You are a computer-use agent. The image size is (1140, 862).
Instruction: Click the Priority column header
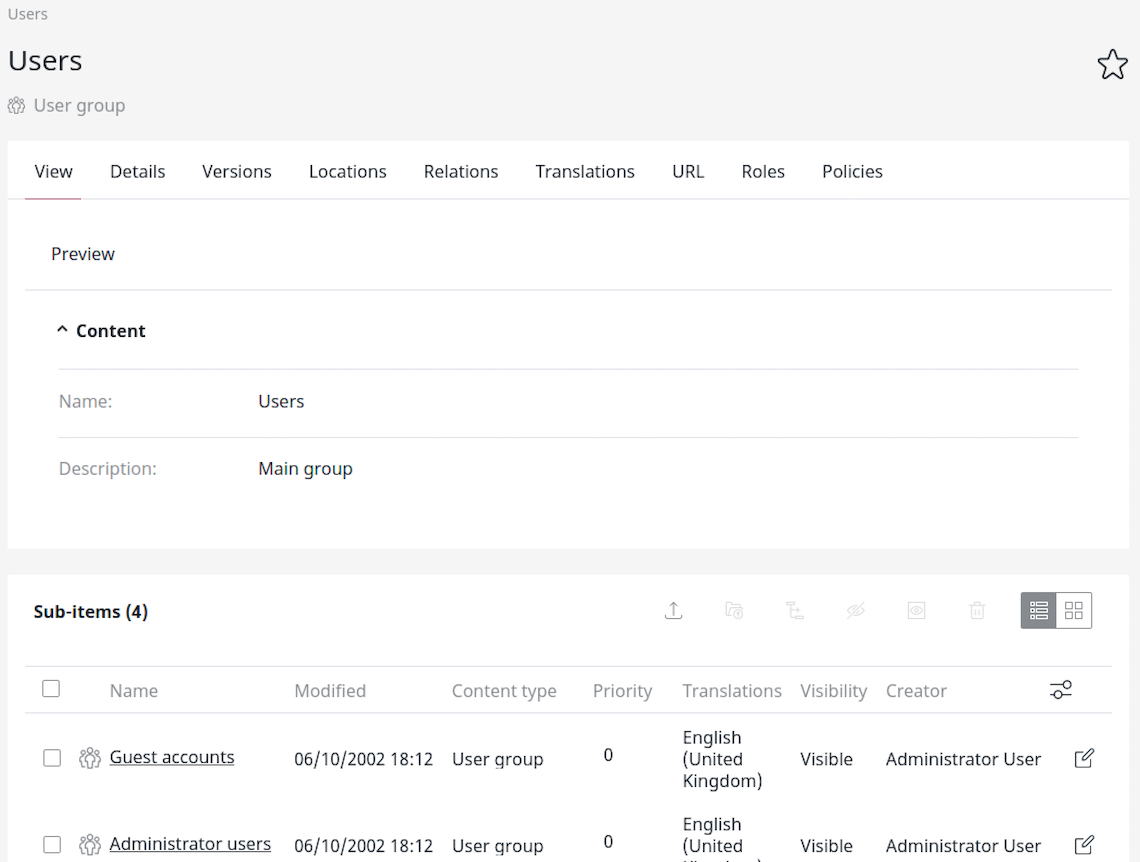tap(622, 690)
